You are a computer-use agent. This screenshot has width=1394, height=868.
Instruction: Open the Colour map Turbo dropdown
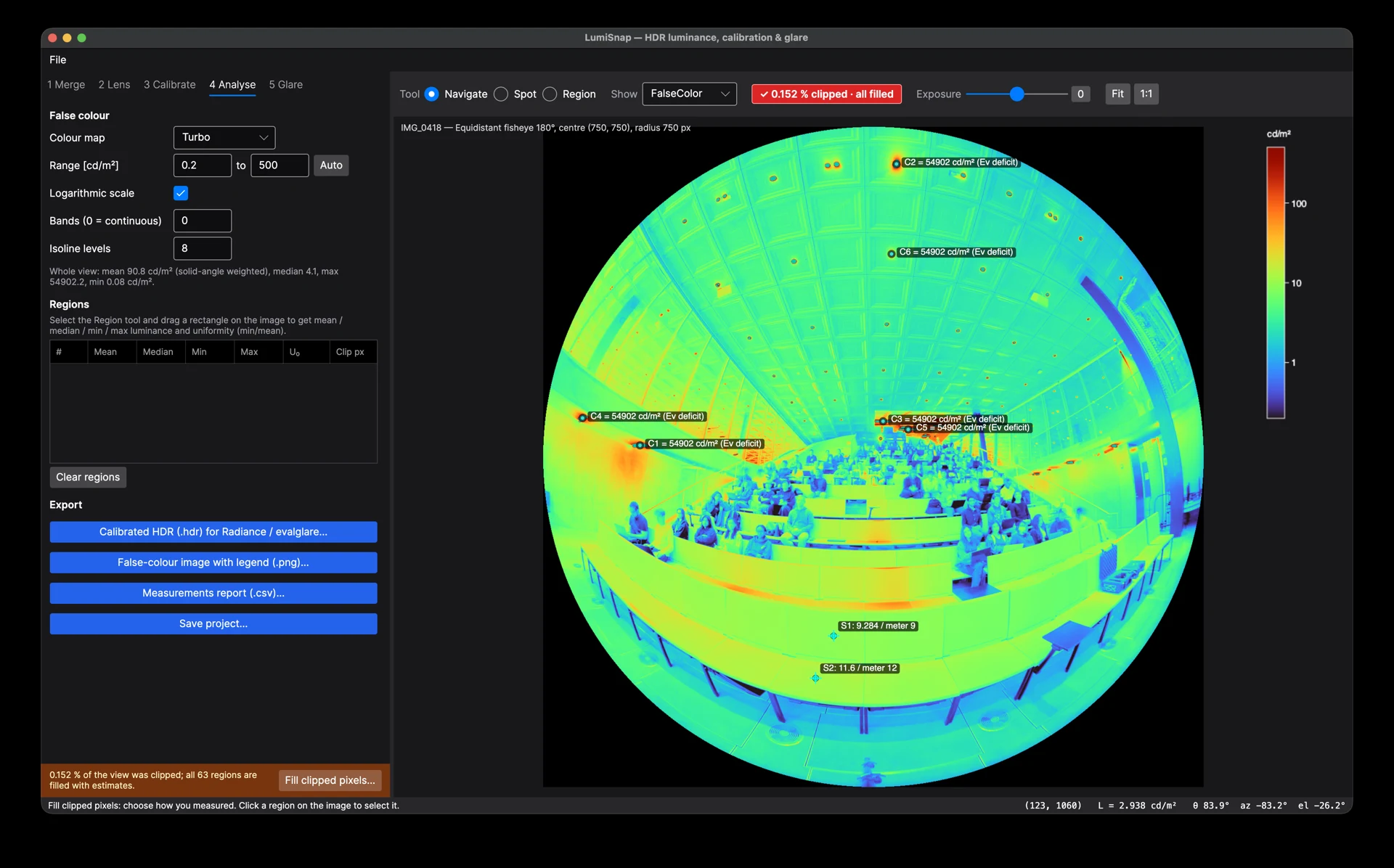224,137
